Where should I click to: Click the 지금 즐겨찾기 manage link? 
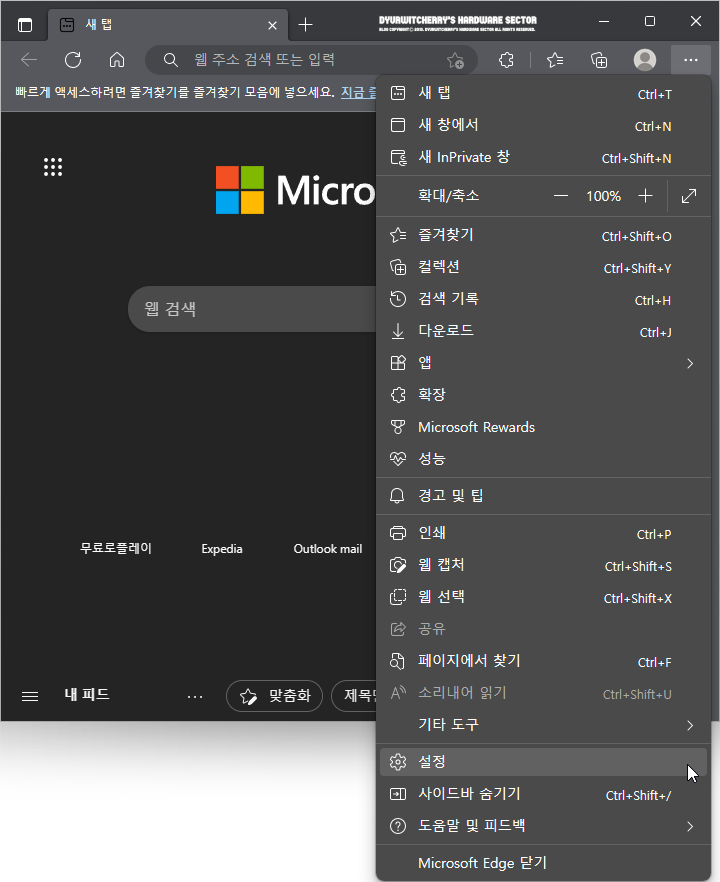tap(358, 92)
